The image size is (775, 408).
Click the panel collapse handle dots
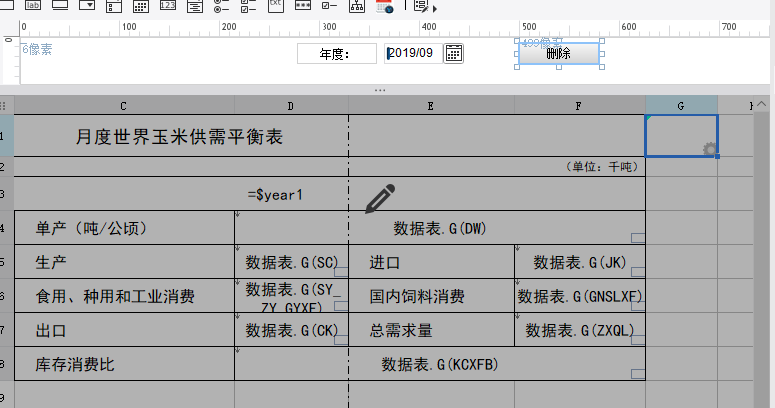[380, 91]
